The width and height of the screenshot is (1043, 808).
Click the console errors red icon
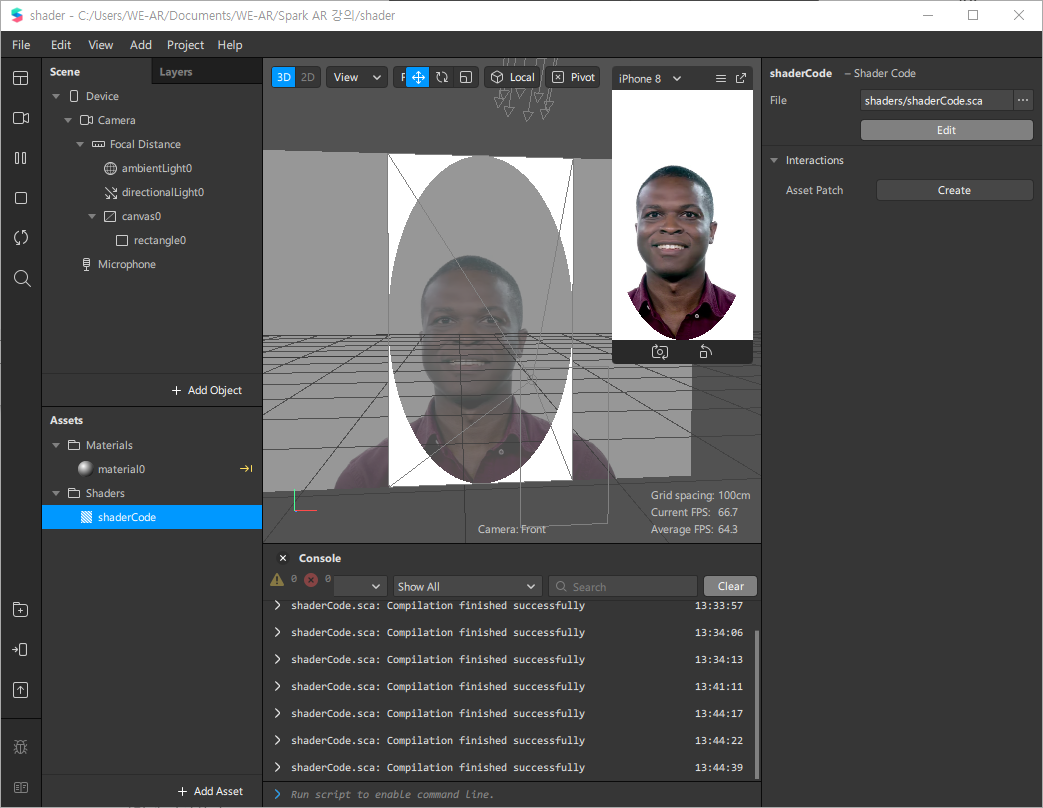pos(311,579)
